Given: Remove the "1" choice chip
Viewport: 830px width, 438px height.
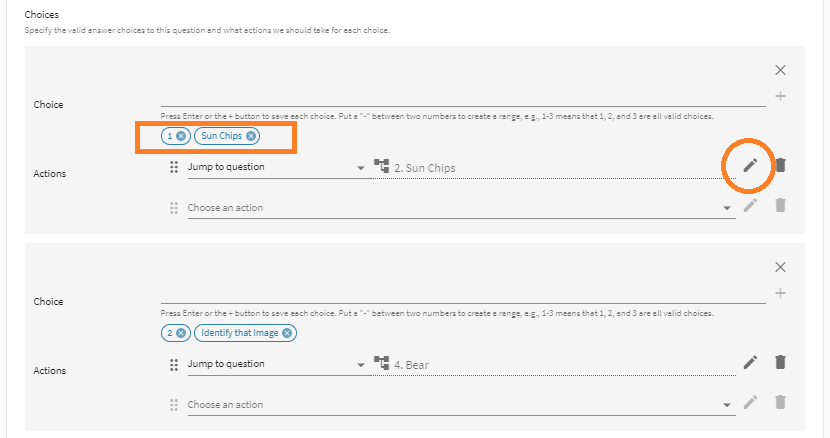Looking at the screenshot, I should tap(181, 136).
